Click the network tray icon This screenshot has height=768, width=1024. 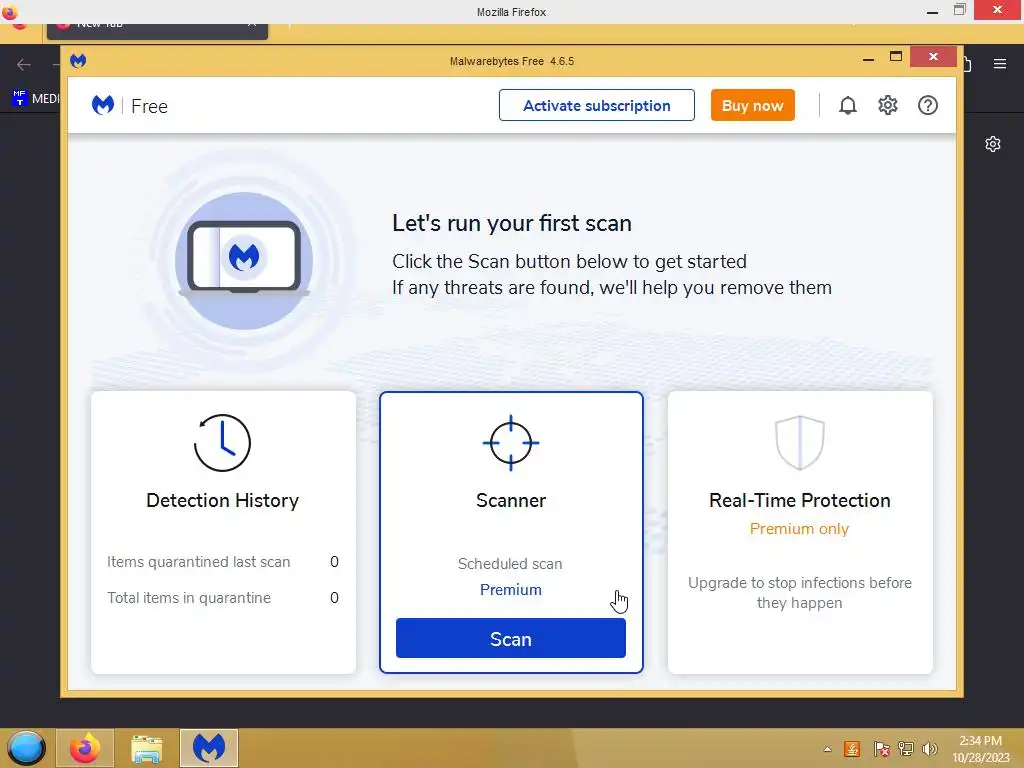[x=906, y=748]
